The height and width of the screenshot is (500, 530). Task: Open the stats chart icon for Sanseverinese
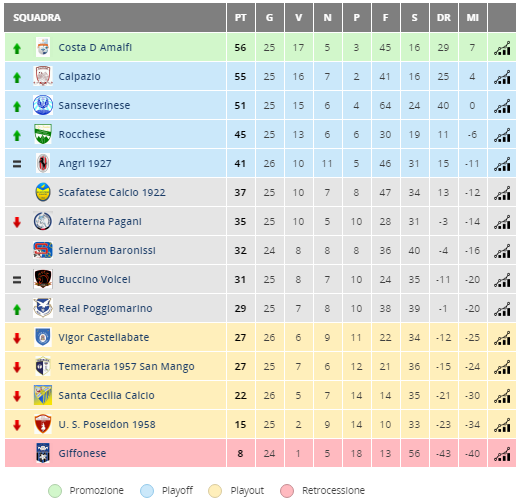pos(502,106)
